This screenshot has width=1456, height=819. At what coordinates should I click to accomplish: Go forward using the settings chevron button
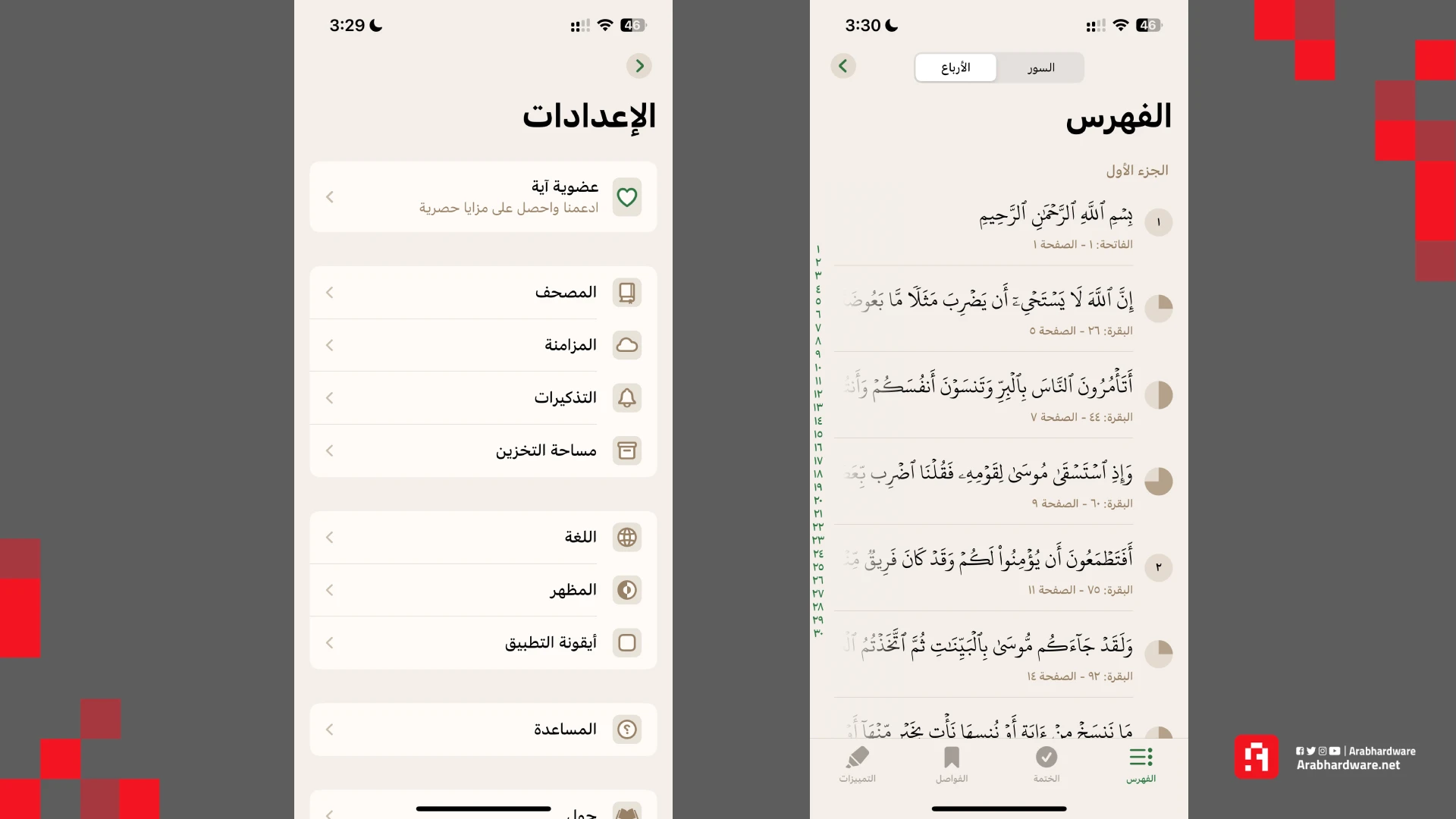pyautogui.click(x=639, y=66)
